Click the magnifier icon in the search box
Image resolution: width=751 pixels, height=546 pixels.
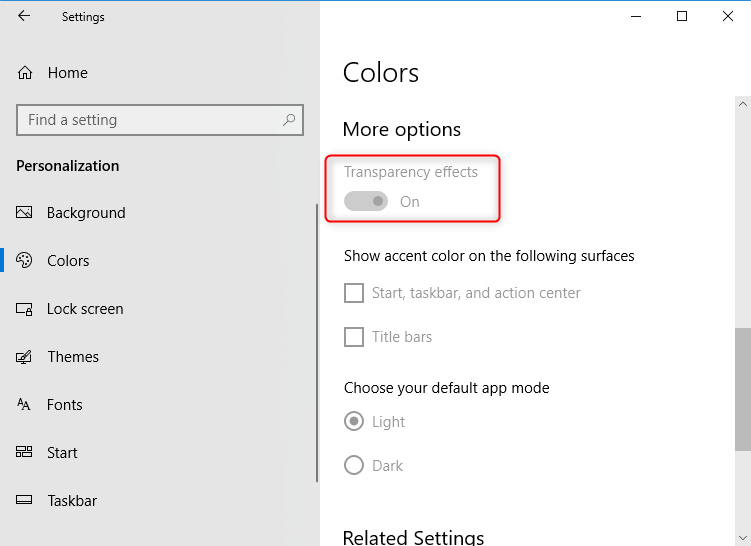tap(289, 120)
